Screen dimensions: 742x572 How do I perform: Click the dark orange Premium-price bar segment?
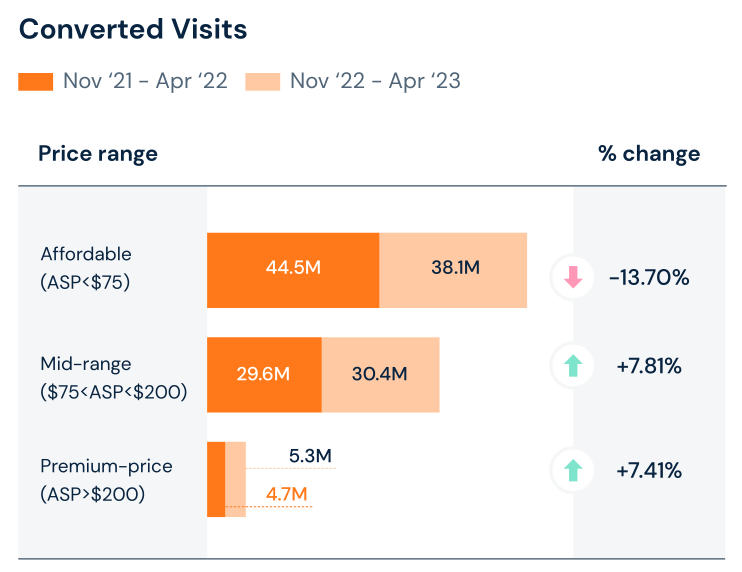point(216,479)
